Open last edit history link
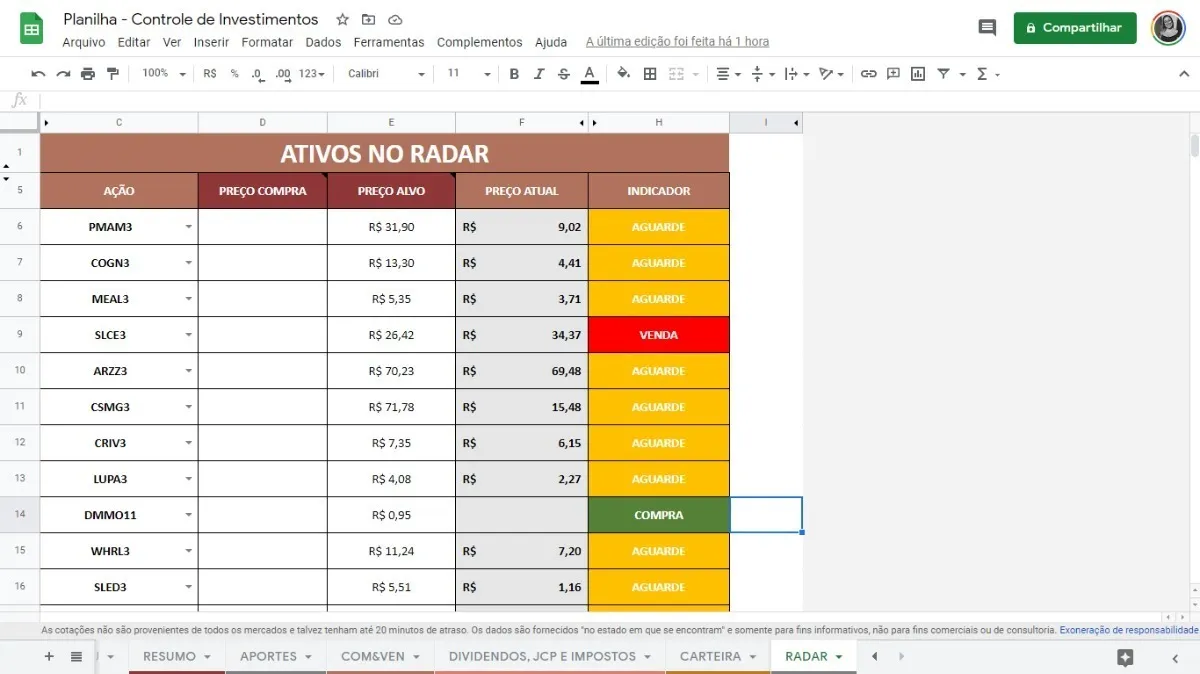The width and height of the screenshot is (1200, 674). (677, 42)
